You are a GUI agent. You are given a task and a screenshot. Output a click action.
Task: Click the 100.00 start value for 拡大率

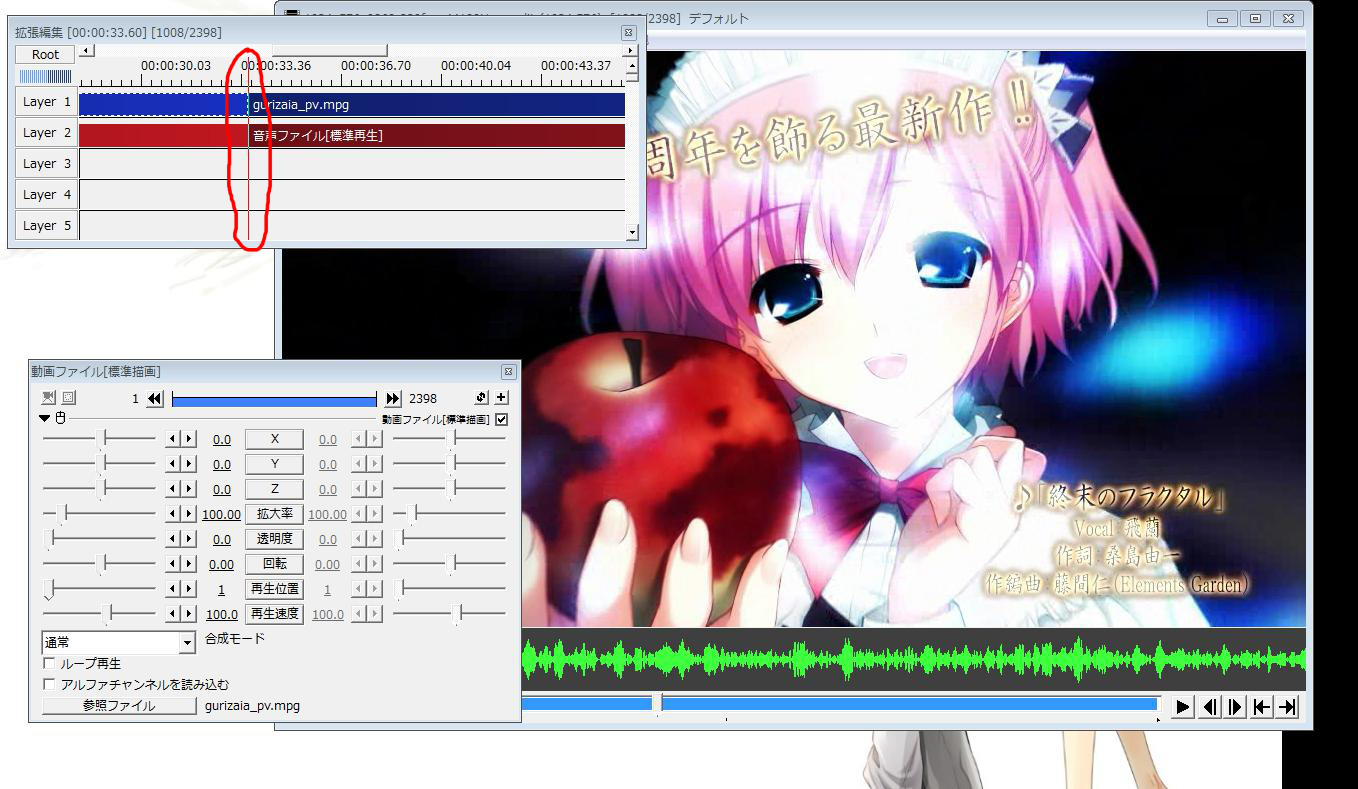tap(221, 515)
